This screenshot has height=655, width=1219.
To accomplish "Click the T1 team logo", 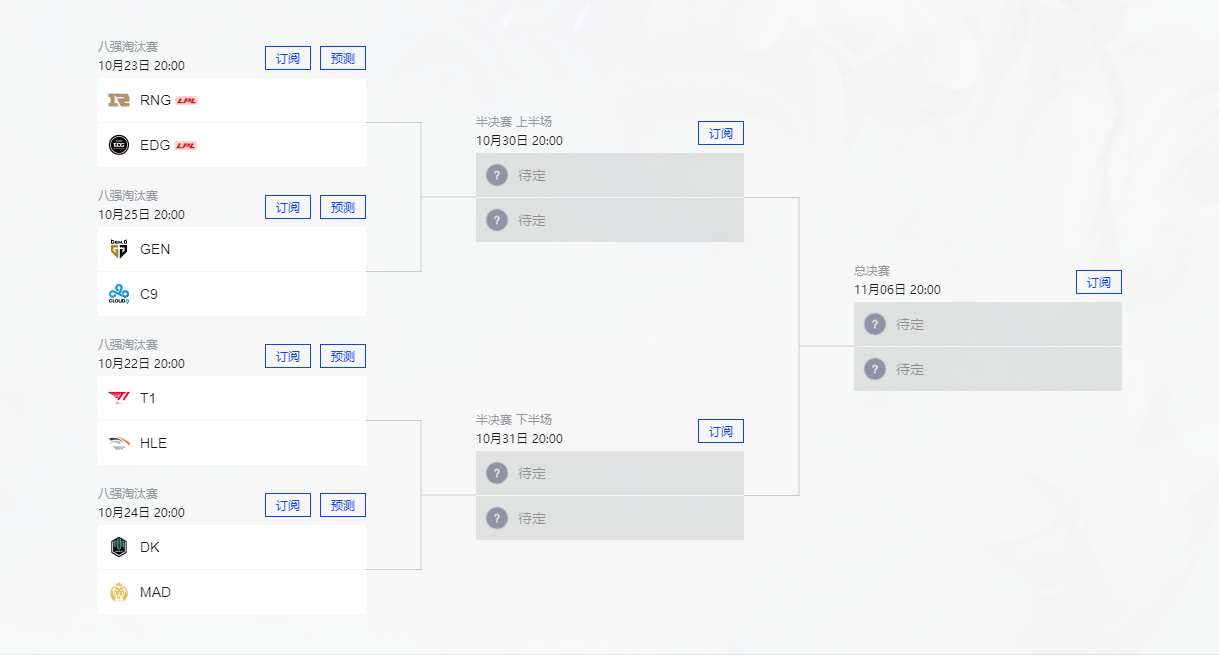I will click(x=119, y=398).
